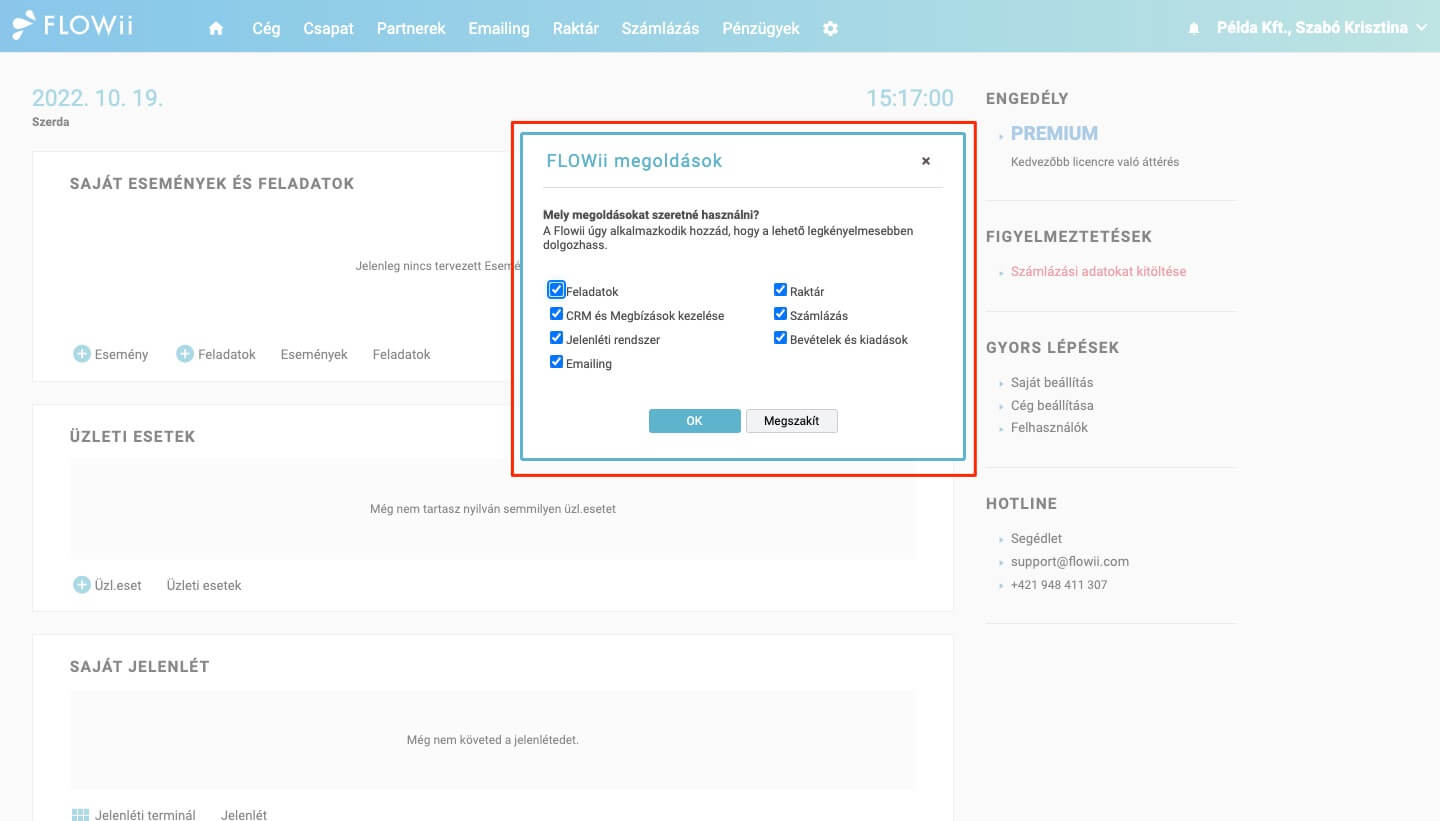The height and width of the screenshot is (821, 1440).
Task: Open settings gear icon in top bar
Action: tap(830, 28)
